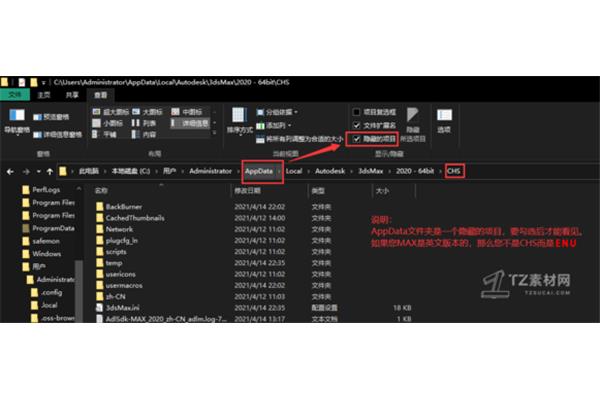Toggle the Preview pane (预览窗格) option
This screenshot has width=600, height=400.
pos(51,117)
